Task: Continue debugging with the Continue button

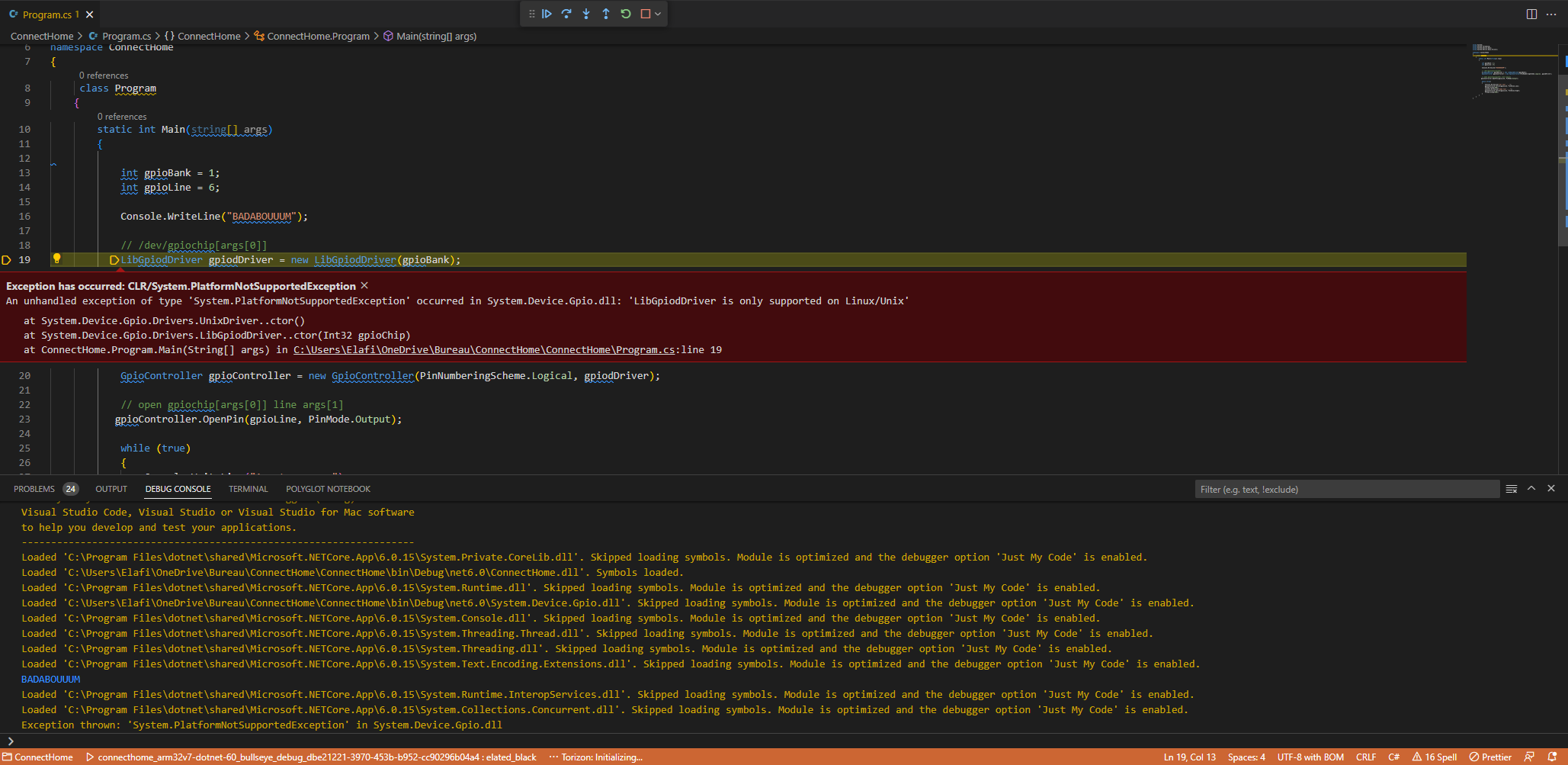Action: [x=547, y=14]
